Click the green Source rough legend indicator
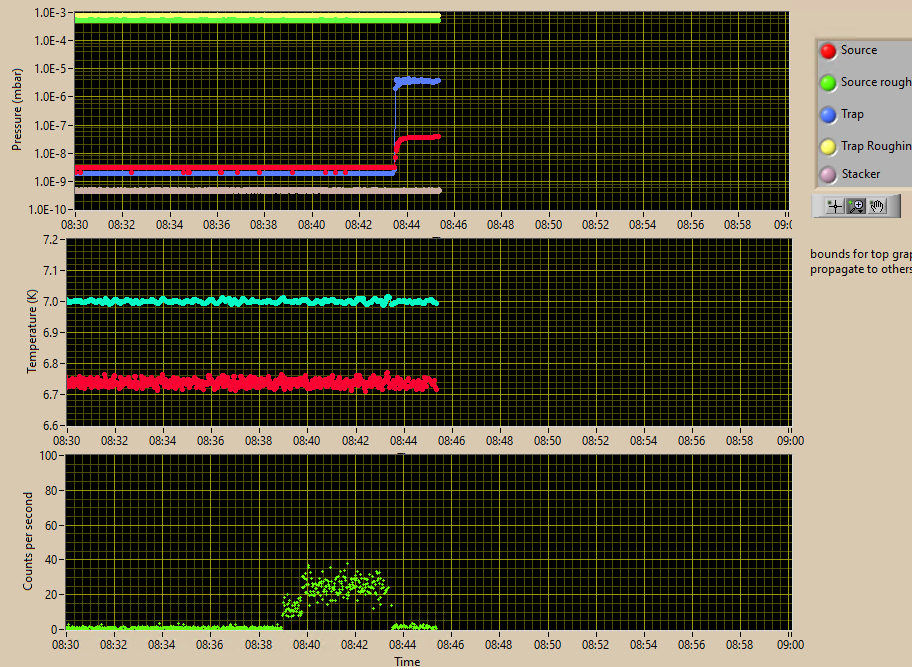Image resolution: width=912 pixels, height=667 pixels. (x=828, y=83)
